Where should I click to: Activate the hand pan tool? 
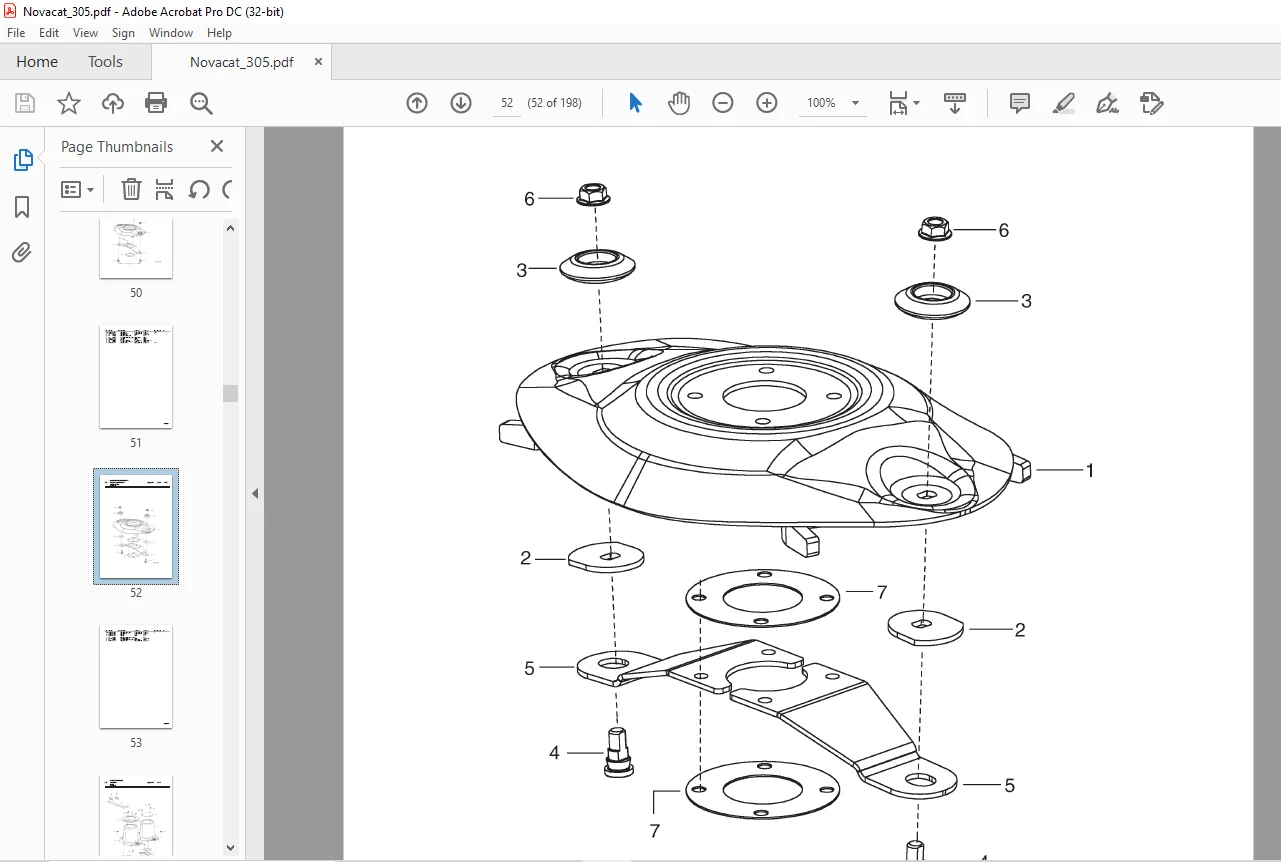point(679,103)
